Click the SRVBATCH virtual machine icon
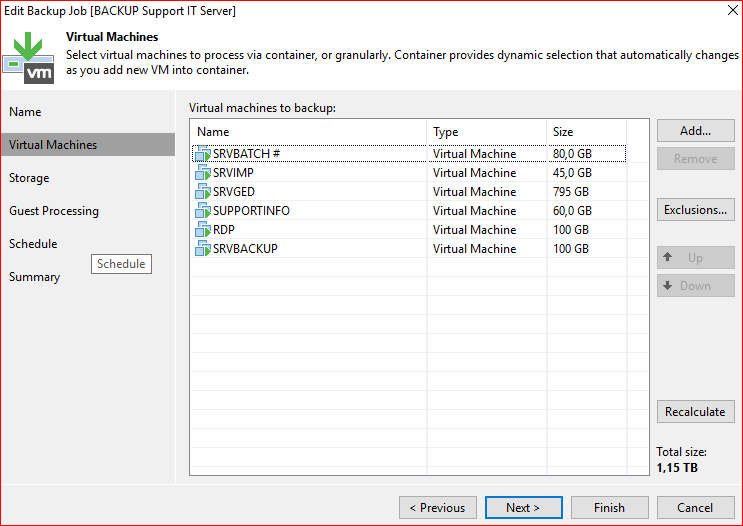This screenshot has height=526, width=743. [x=202, y=154]
